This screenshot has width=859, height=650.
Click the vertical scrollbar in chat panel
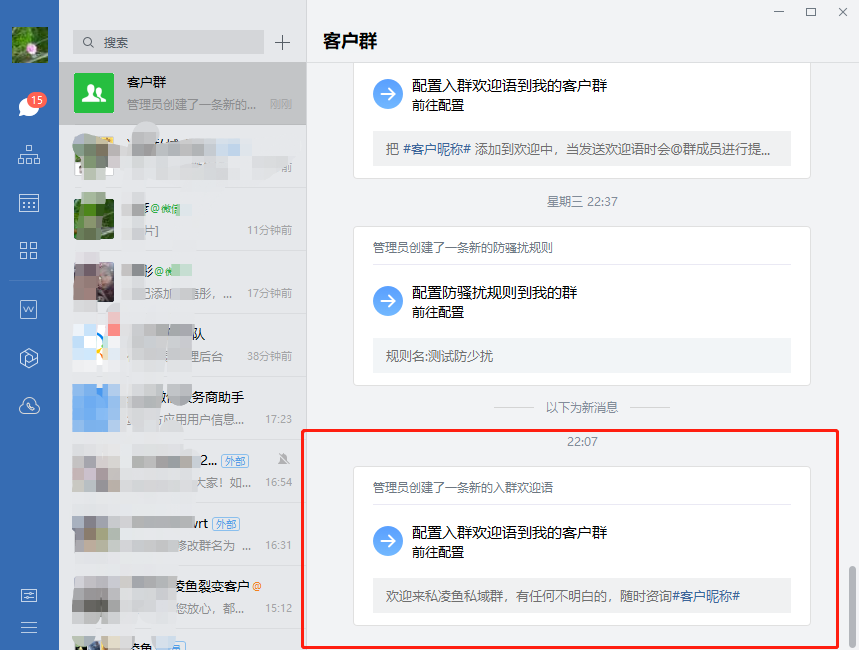click(x=852, y=603)
